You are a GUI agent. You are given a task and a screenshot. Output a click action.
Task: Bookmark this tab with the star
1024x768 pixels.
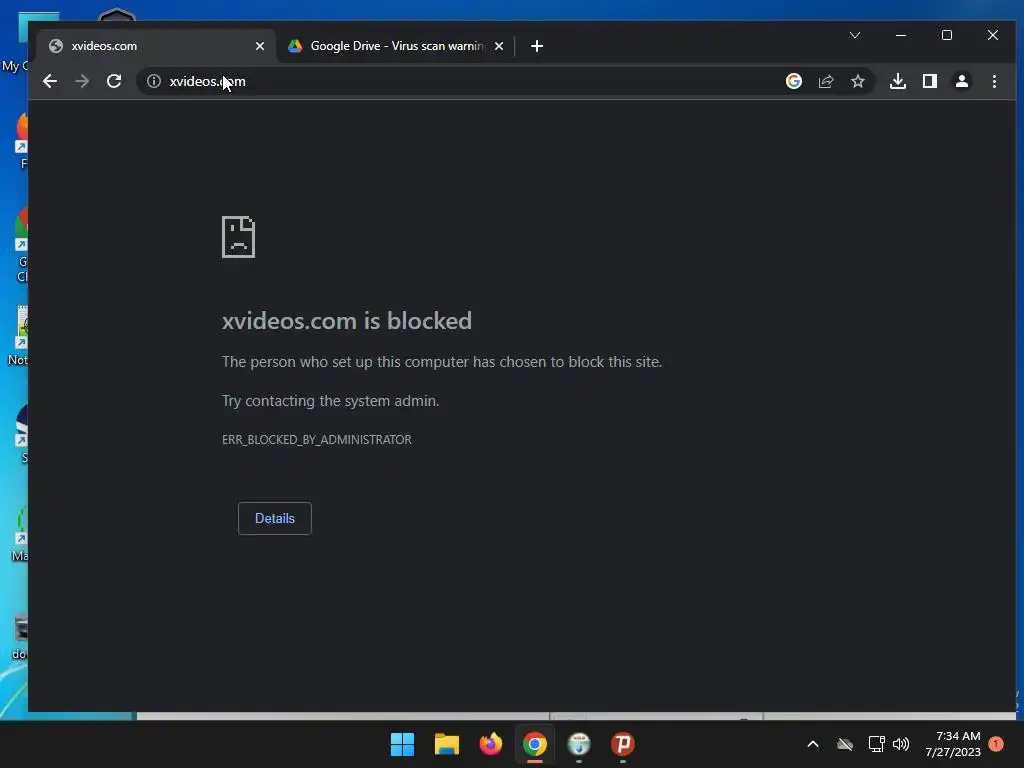point(858,82)
